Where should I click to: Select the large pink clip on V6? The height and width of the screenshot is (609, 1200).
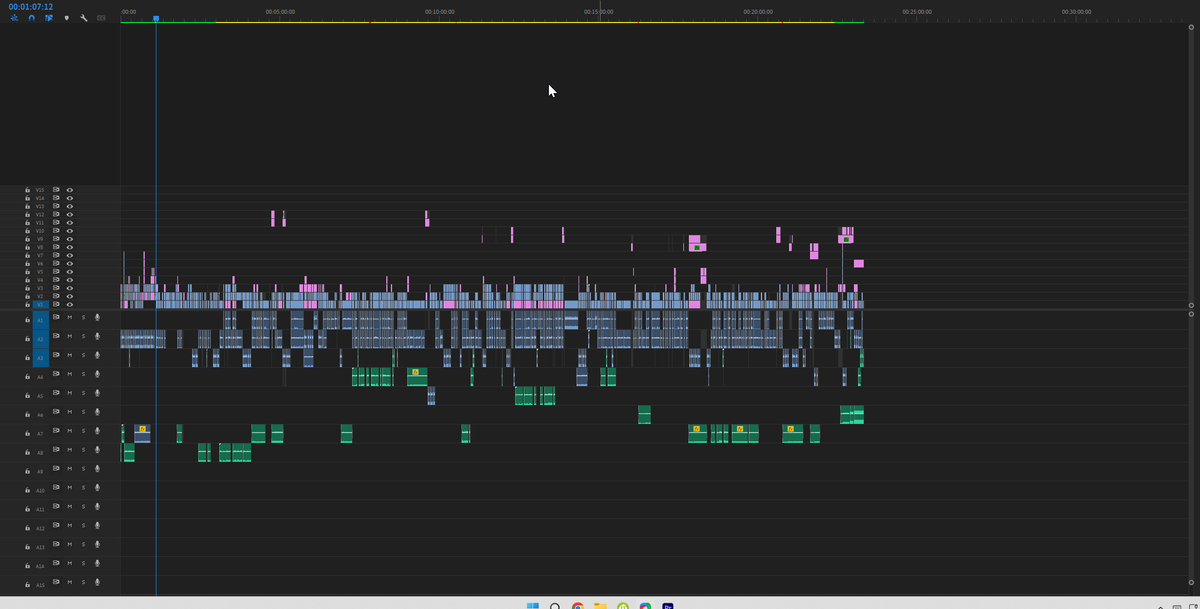[x=858, y=263]
